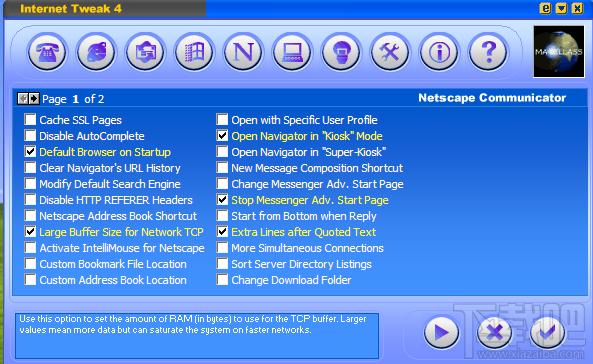Open the hammer and wrench tools icon
Screen dimensions: 593x364
[390, 52]
